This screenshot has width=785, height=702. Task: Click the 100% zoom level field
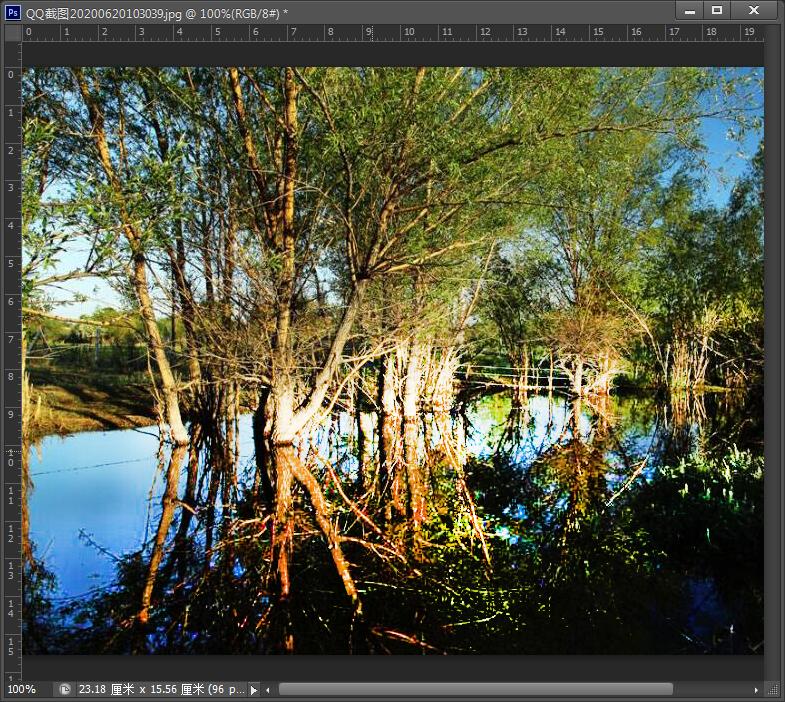(x=22, y=689)
